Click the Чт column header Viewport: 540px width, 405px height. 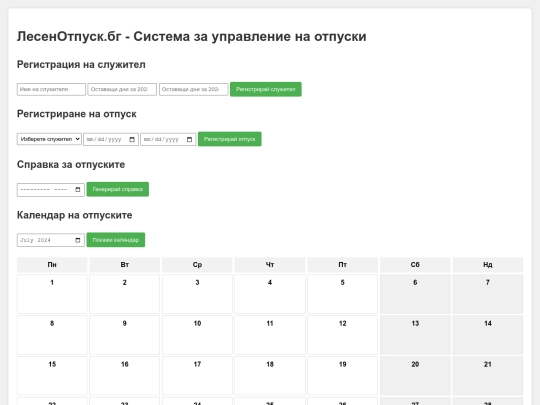point(270,265)
